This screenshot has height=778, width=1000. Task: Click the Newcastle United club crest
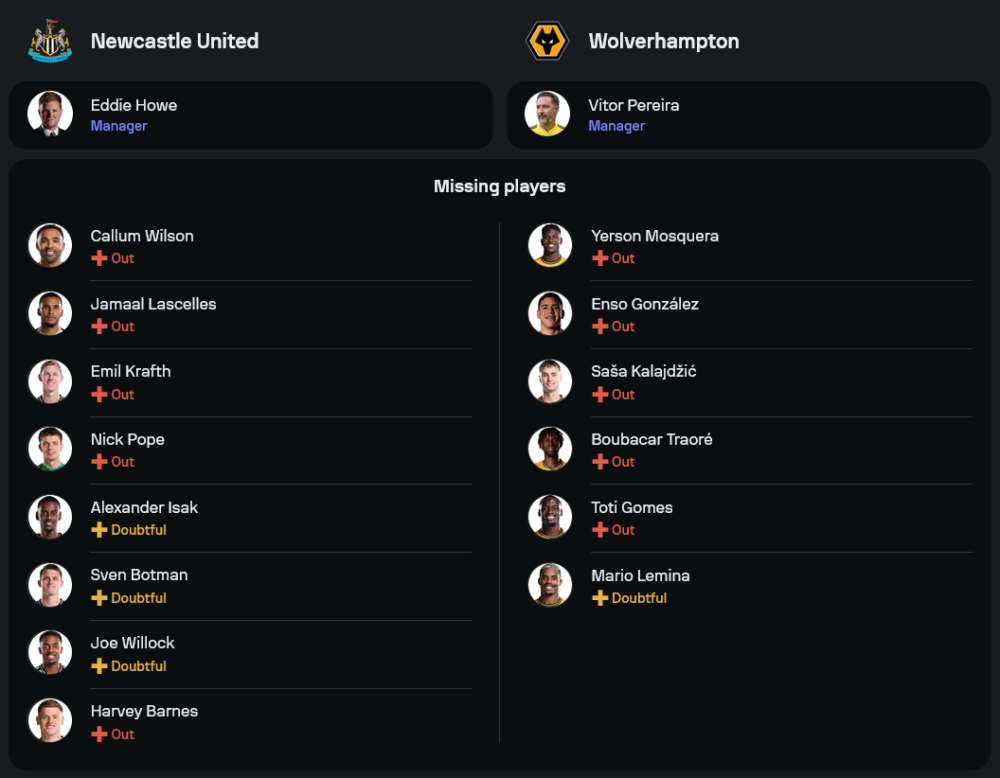tap(50, 42)
